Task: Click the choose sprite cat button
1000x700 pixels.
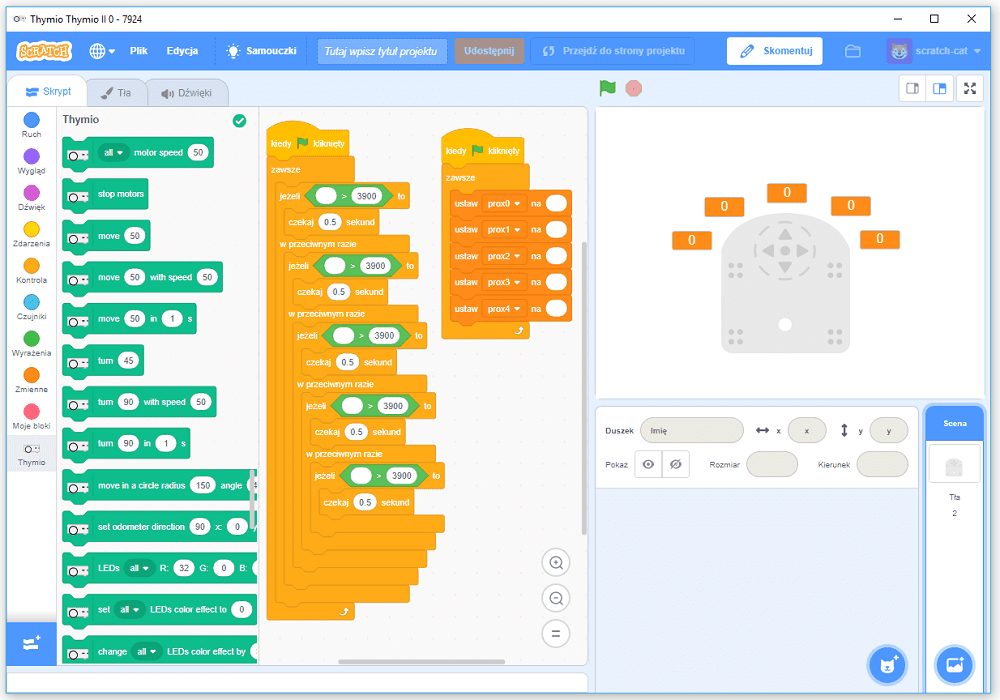Action: [x=886, y=664]
